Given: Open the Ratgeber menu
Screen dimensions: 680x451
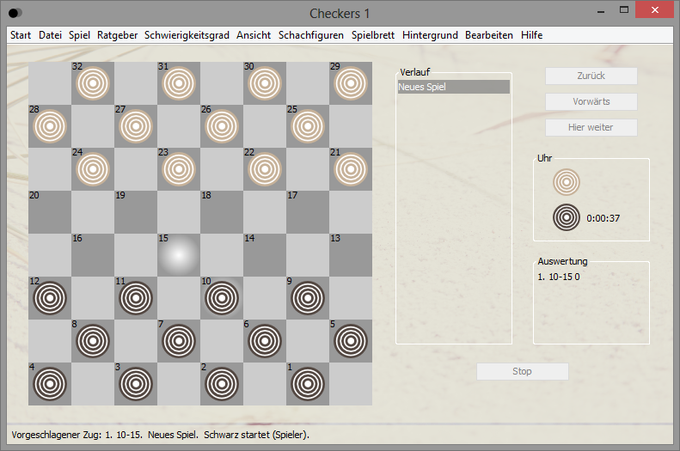Looking at the screenshot, I should point(117,35).
